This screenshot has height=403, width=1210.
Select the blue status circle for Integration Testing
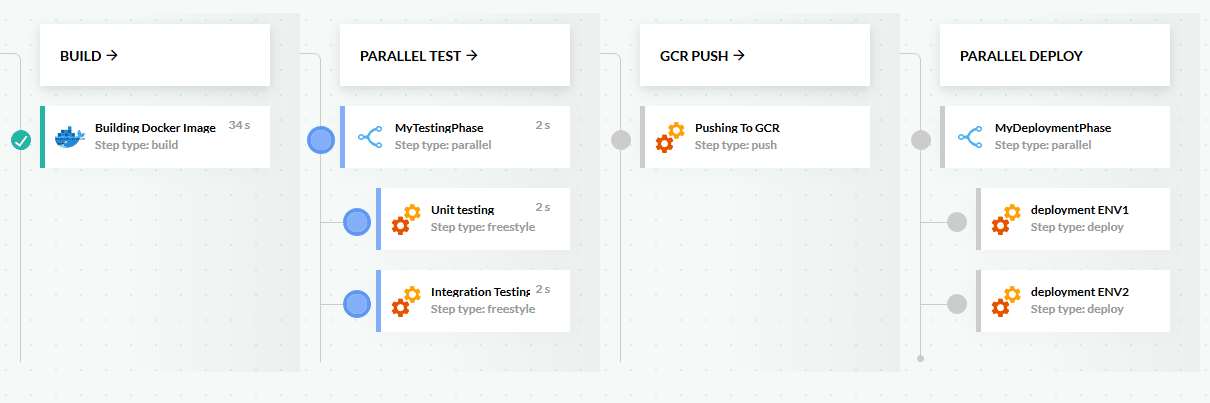pos(357,304)
